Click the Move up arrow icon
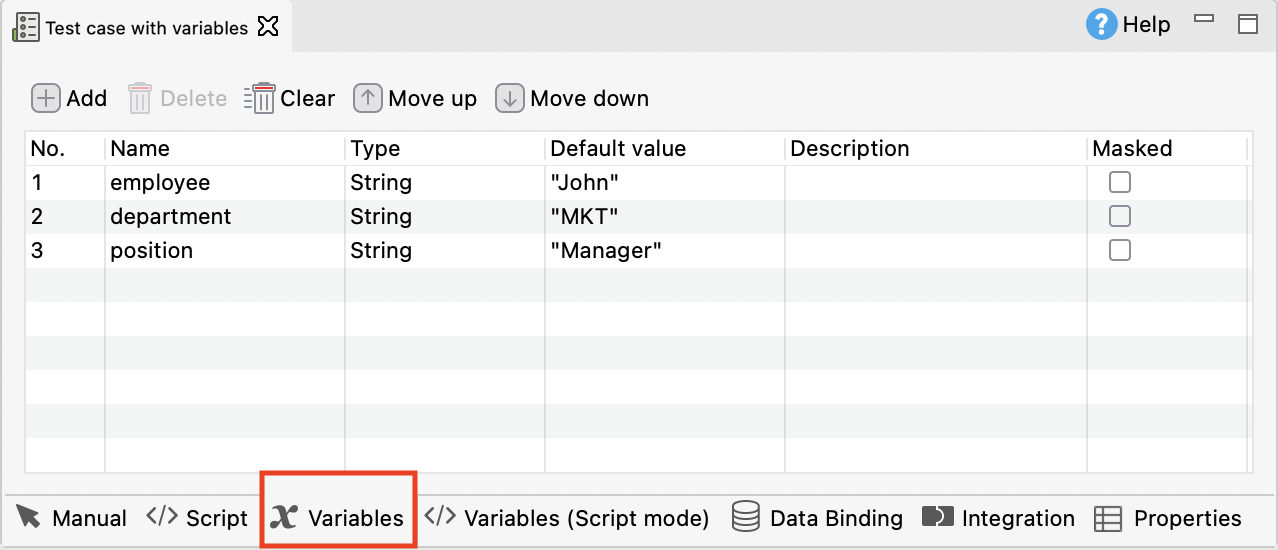This screenshot has width=1278, height=550. pos(368,98)
